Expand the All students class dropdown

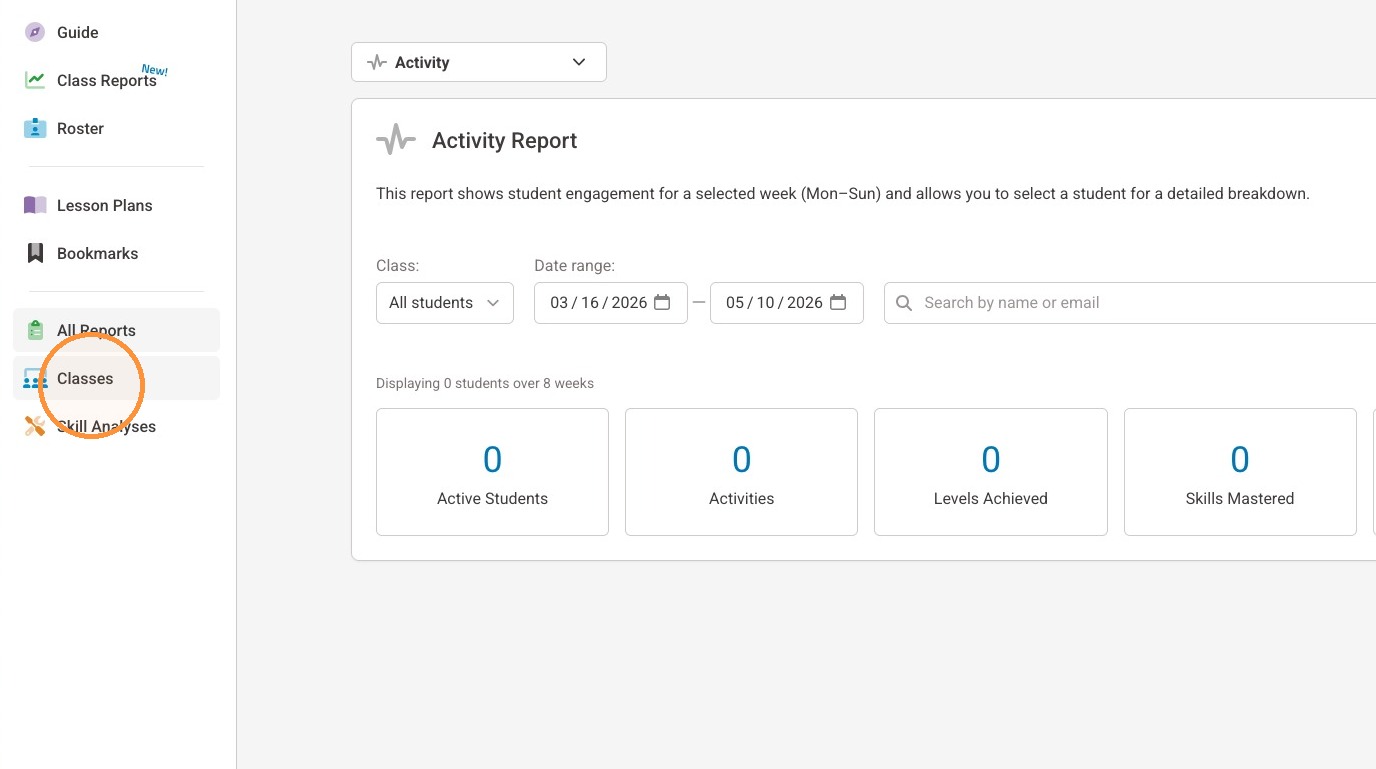(445, 303)
